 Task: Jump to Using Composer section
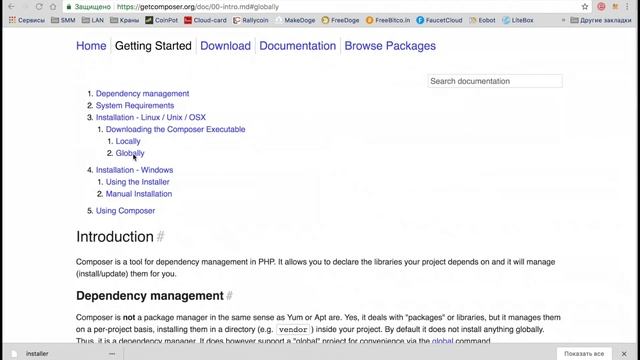click(x=125, y=211)
